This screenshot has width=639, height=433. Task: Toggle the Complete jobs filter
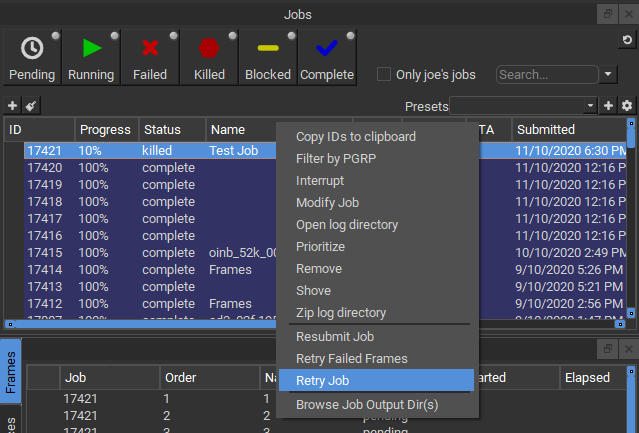pos(327,57)
